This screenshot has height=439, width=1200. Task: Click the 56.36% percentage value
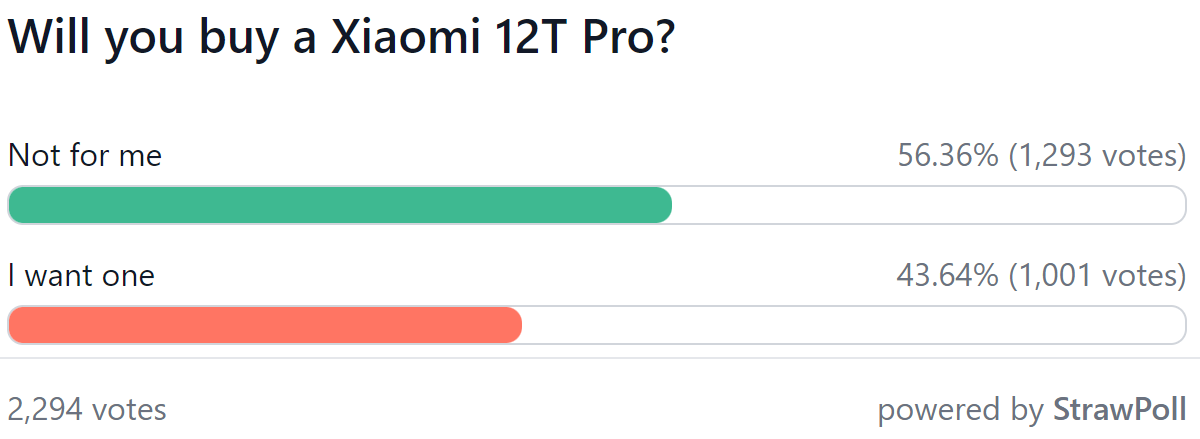coord(948,156)
